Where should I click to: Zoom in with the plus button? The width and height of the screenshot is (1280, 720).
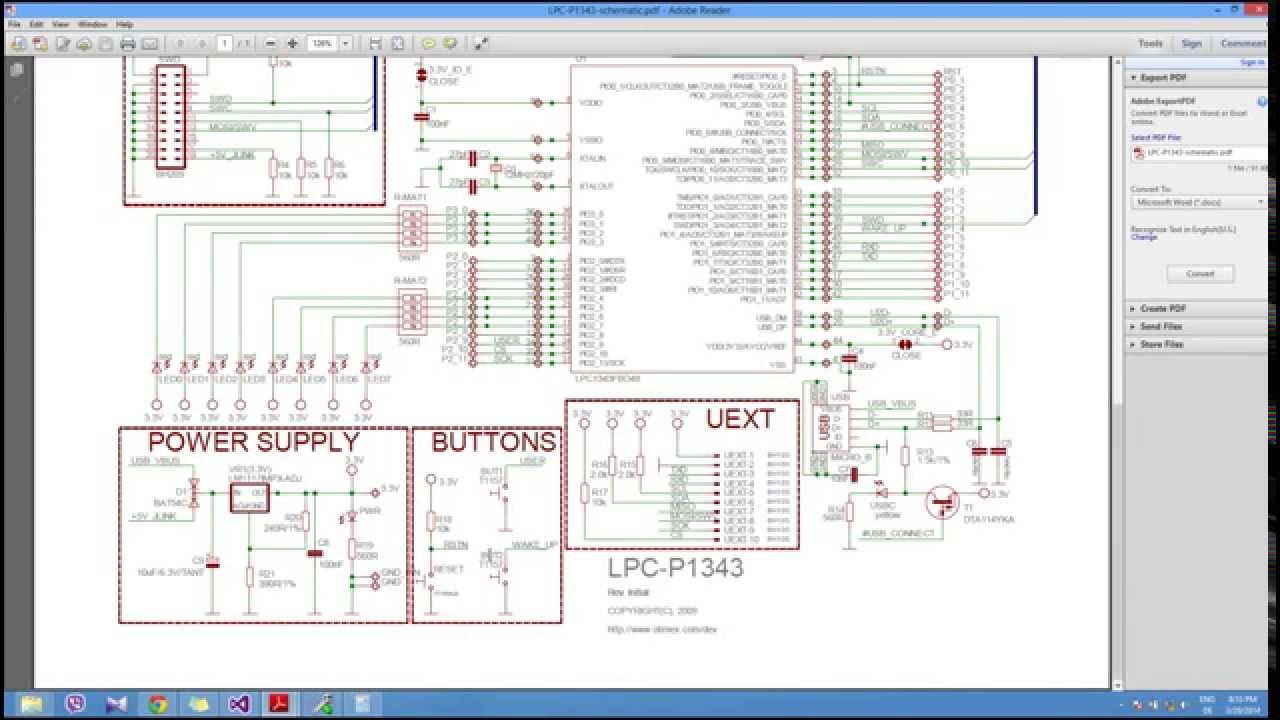pos(292,44)
